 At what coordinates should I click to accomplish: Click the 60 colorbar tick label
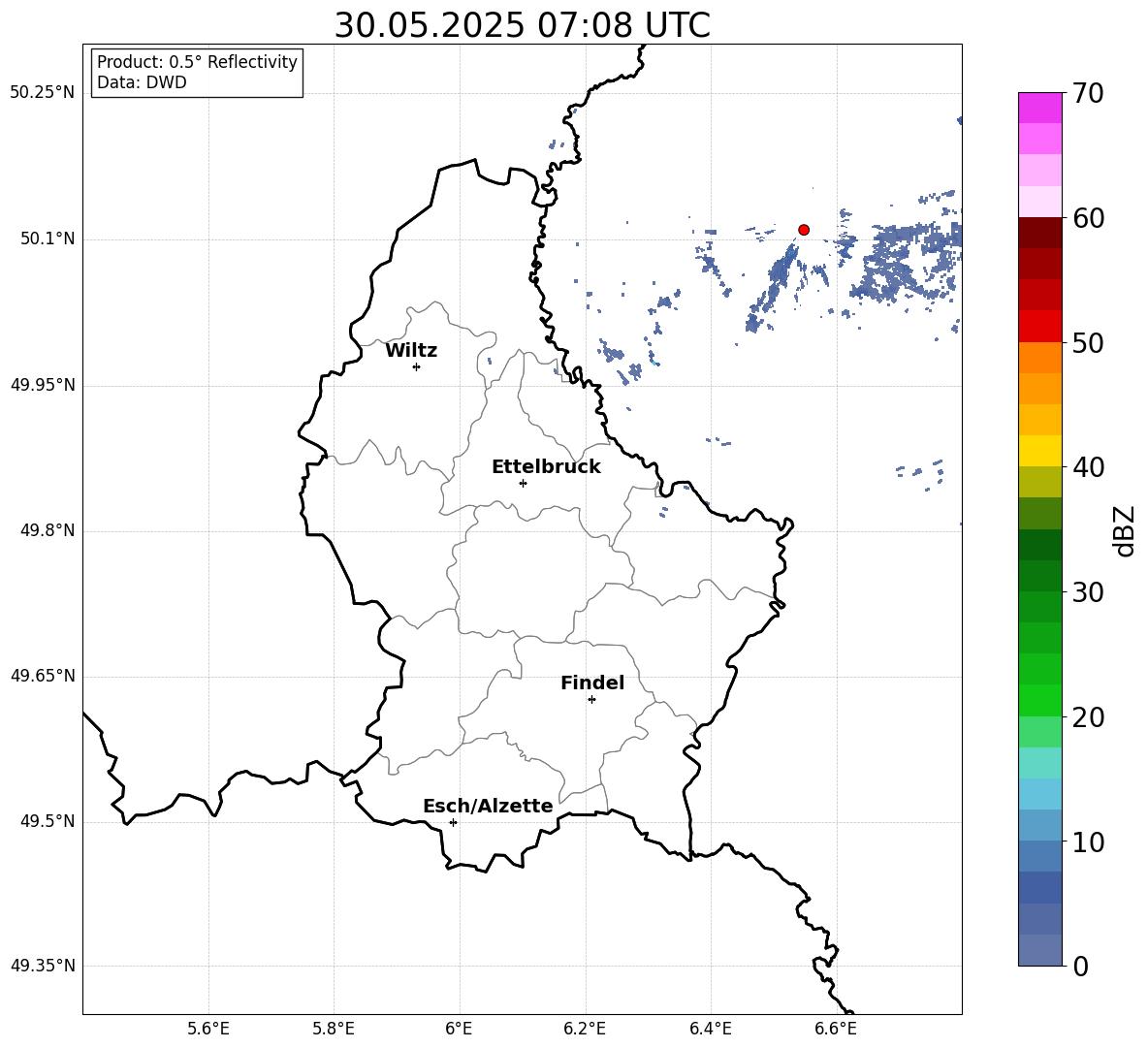coord(1088,218)
